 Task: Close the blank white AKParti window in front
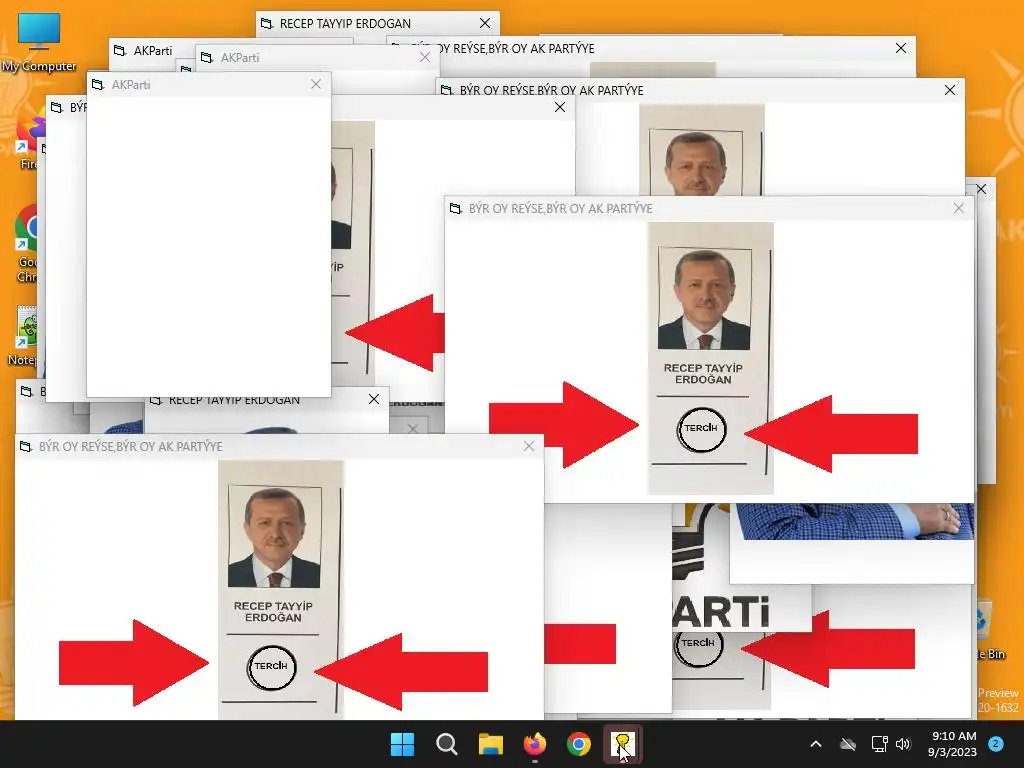(316, 84)
